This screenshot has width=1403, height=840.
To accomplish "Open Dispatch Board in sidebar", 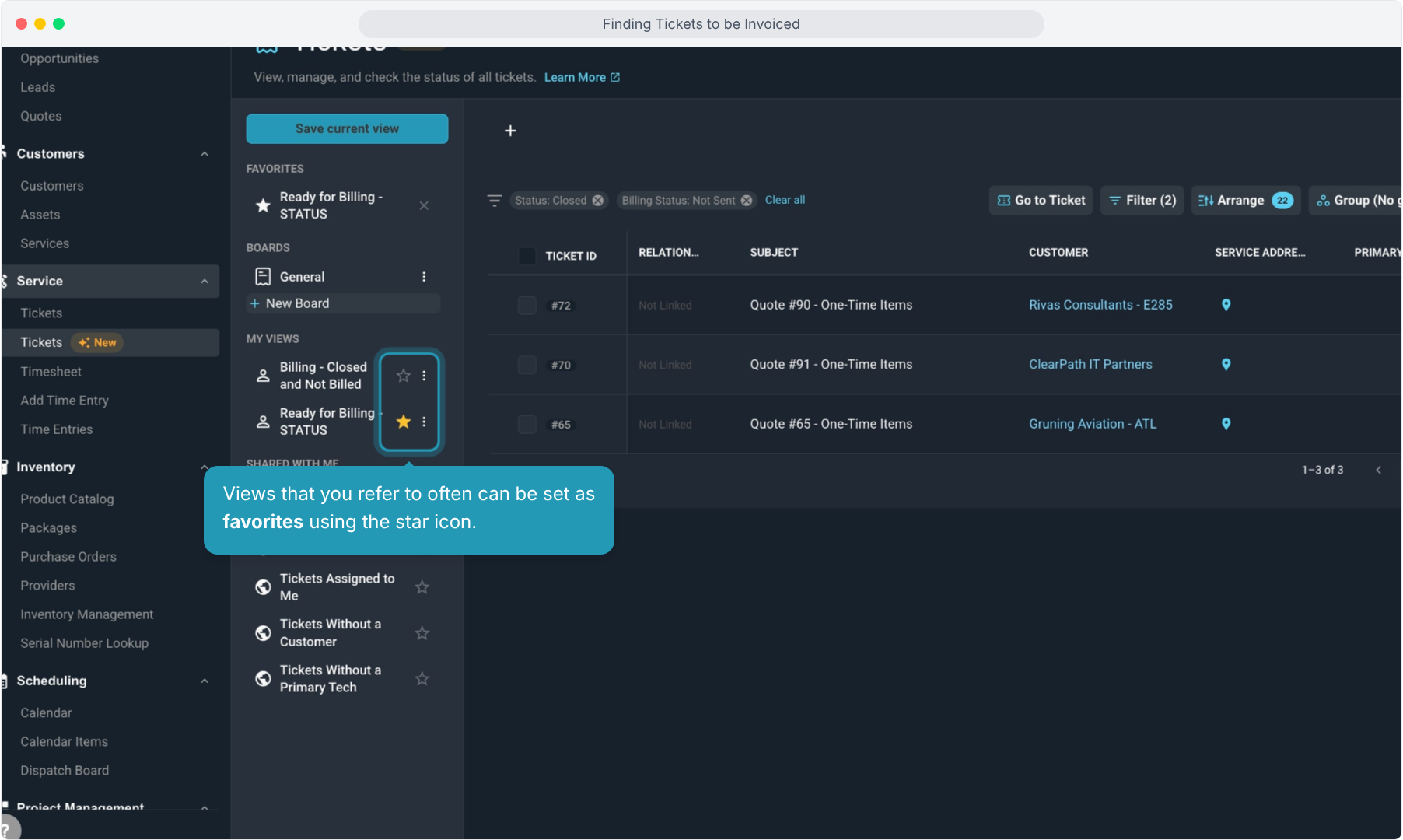I will click(x=65, y=771).
